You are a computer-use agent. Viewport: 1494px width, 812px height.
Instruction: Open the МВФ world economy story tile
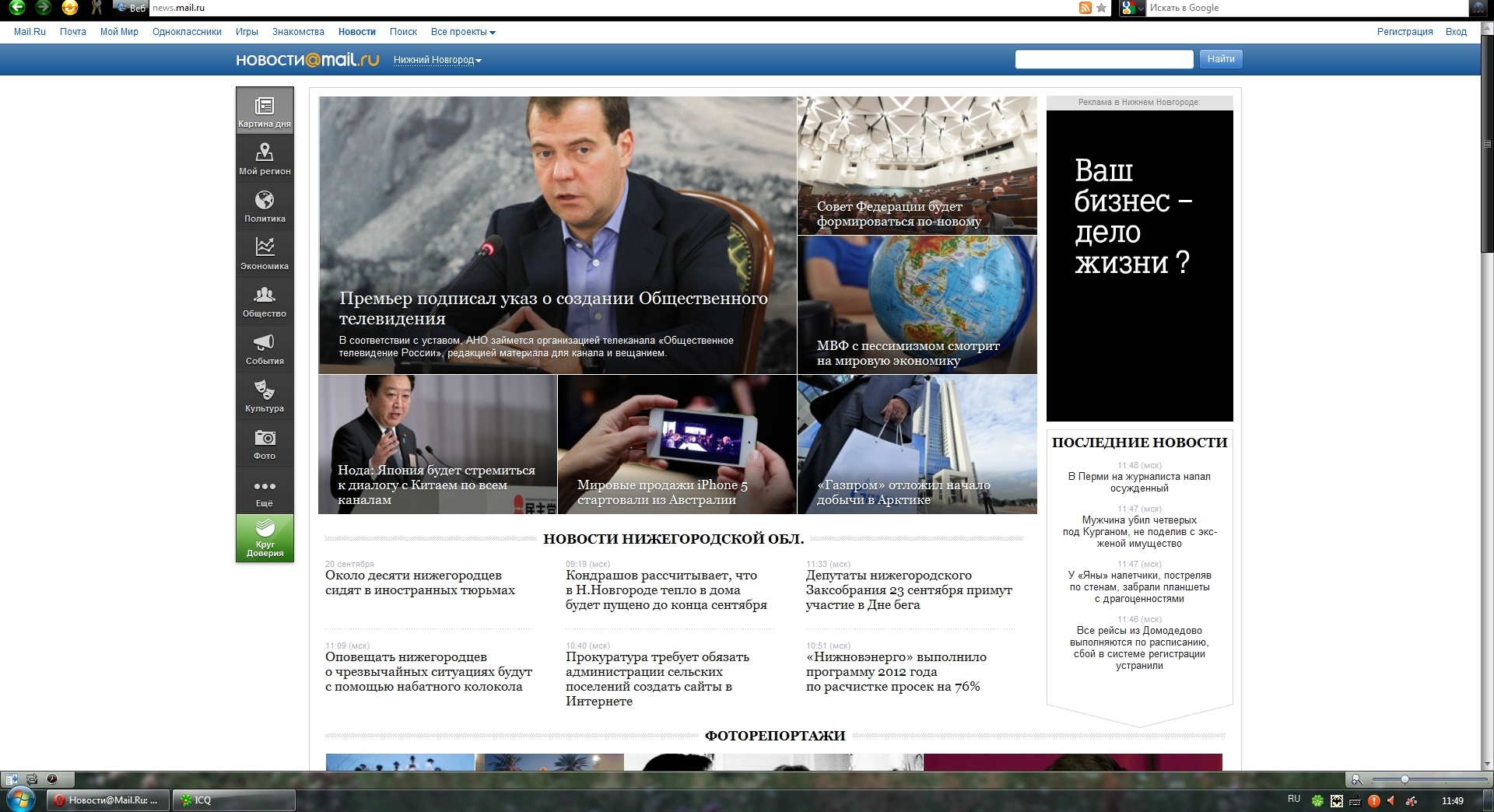(917, 305)
